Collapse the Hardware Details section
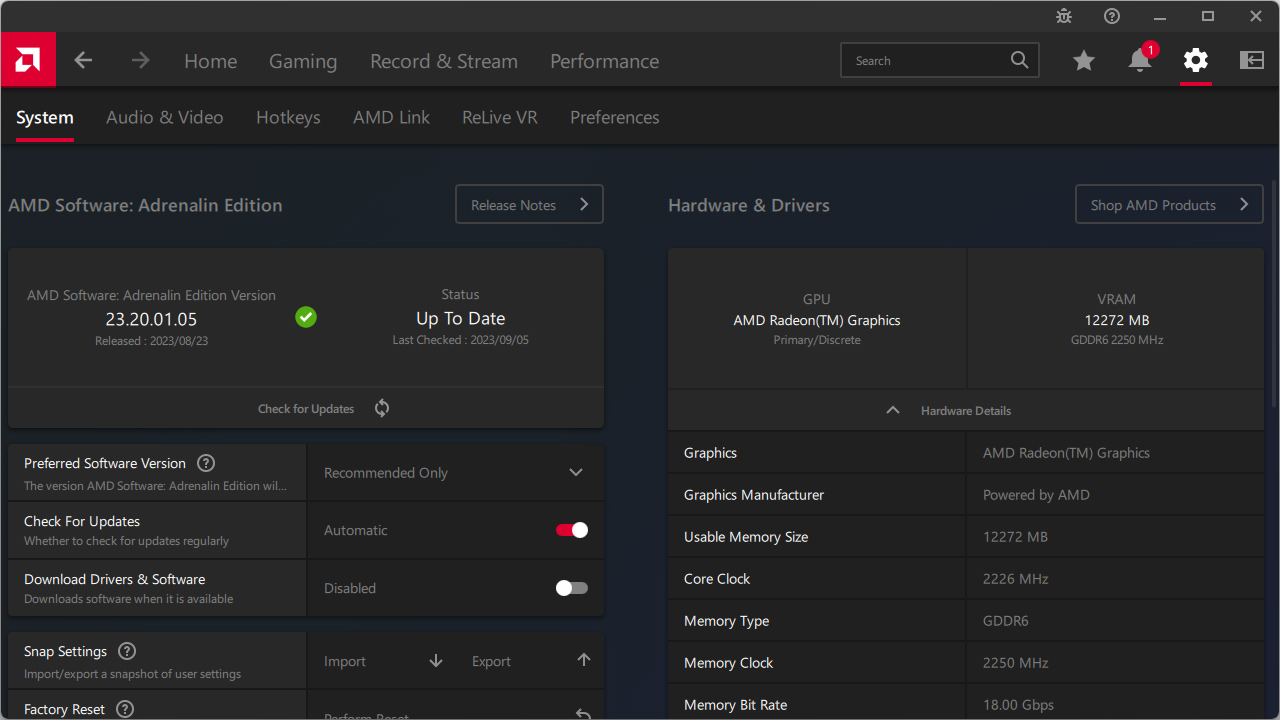 (893, 411)
